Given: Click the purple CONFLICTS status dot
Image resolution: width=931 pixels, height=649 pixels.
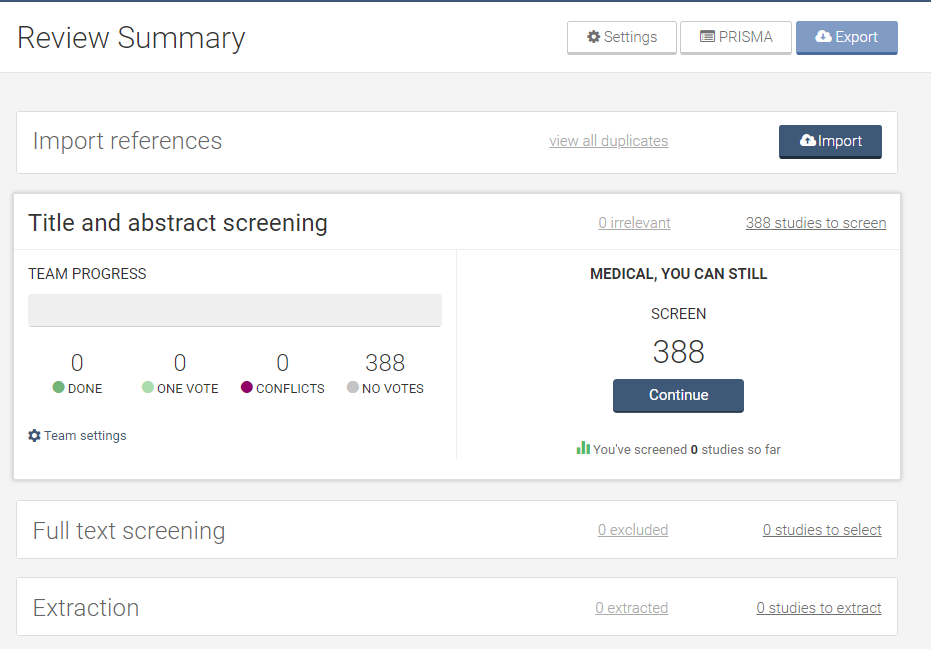Looking at the screenshot, I should pos(247,388).
